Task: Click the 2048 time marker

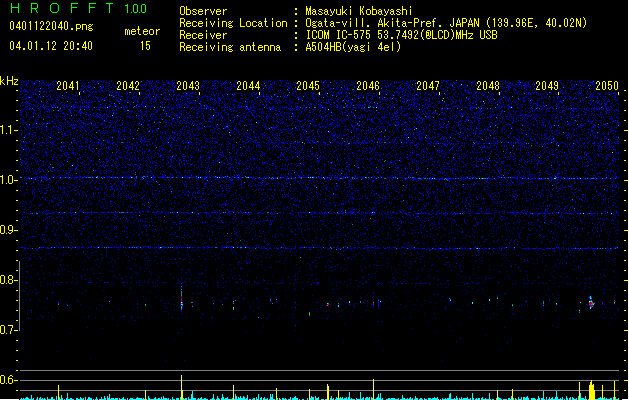Action: (488, 86)
